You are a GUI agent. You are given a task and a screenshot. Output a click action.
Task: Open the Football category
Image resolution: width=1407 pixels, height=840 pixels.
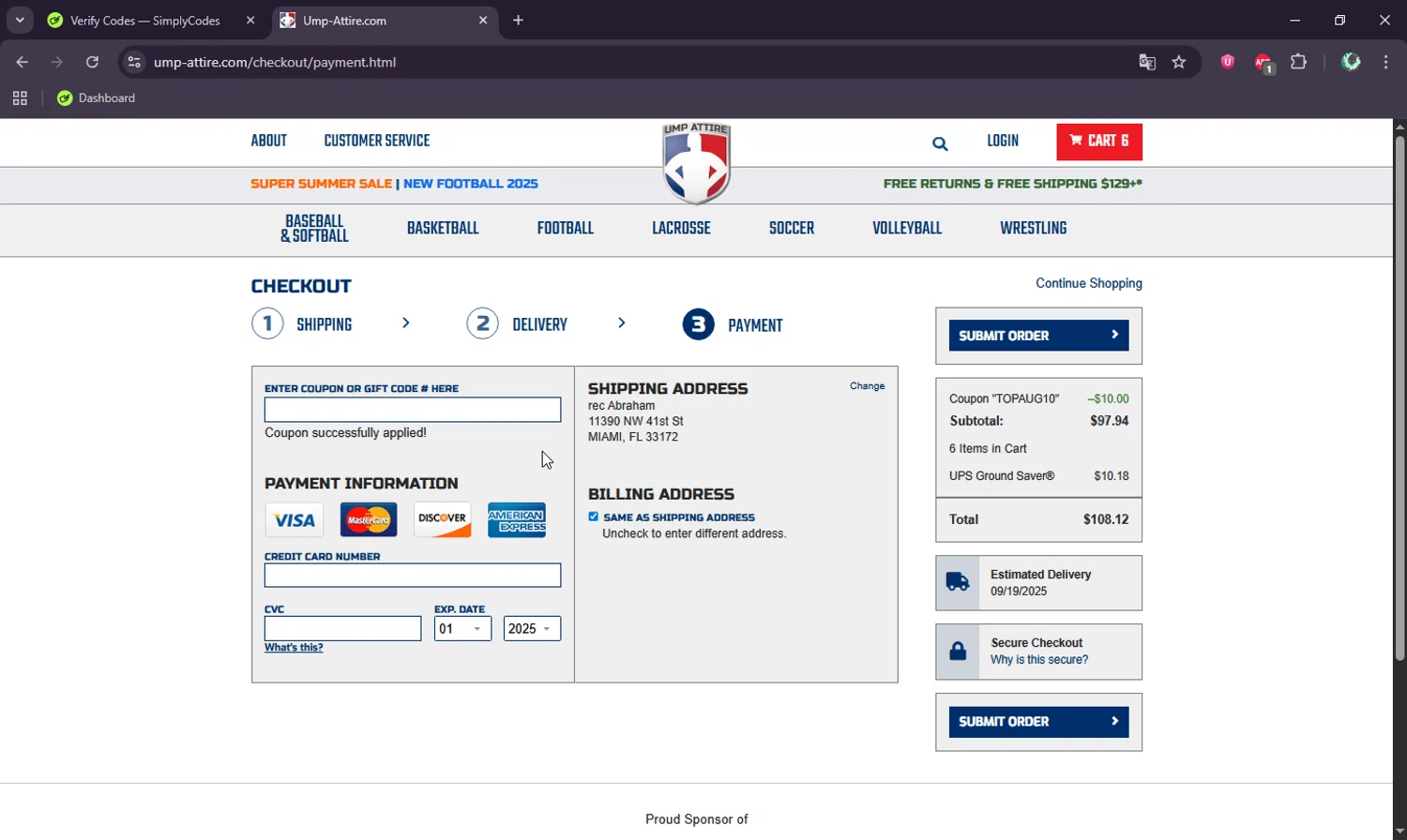[566, 229]
